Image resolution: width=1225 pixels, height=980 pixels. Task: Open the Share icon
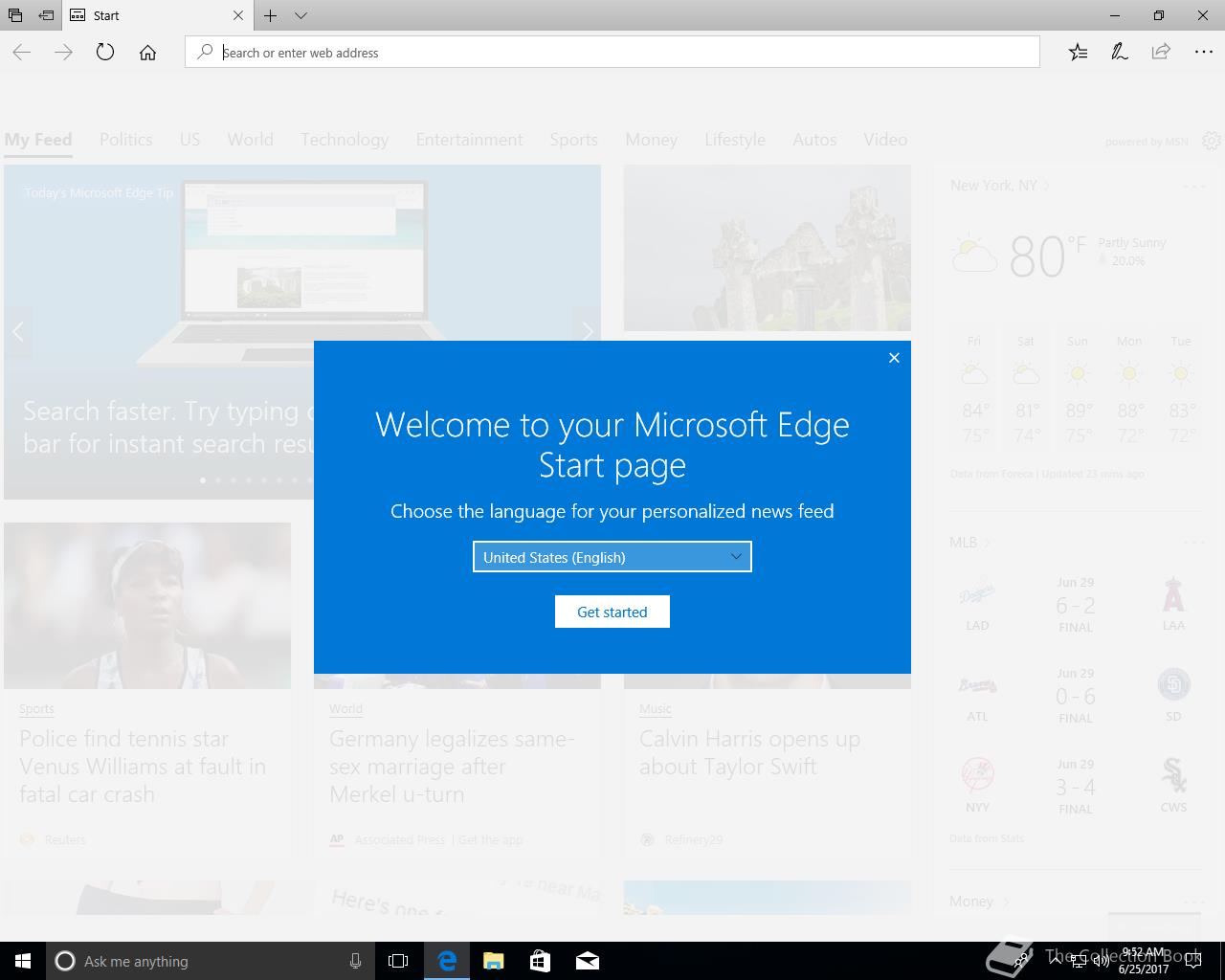[1161, 53]
